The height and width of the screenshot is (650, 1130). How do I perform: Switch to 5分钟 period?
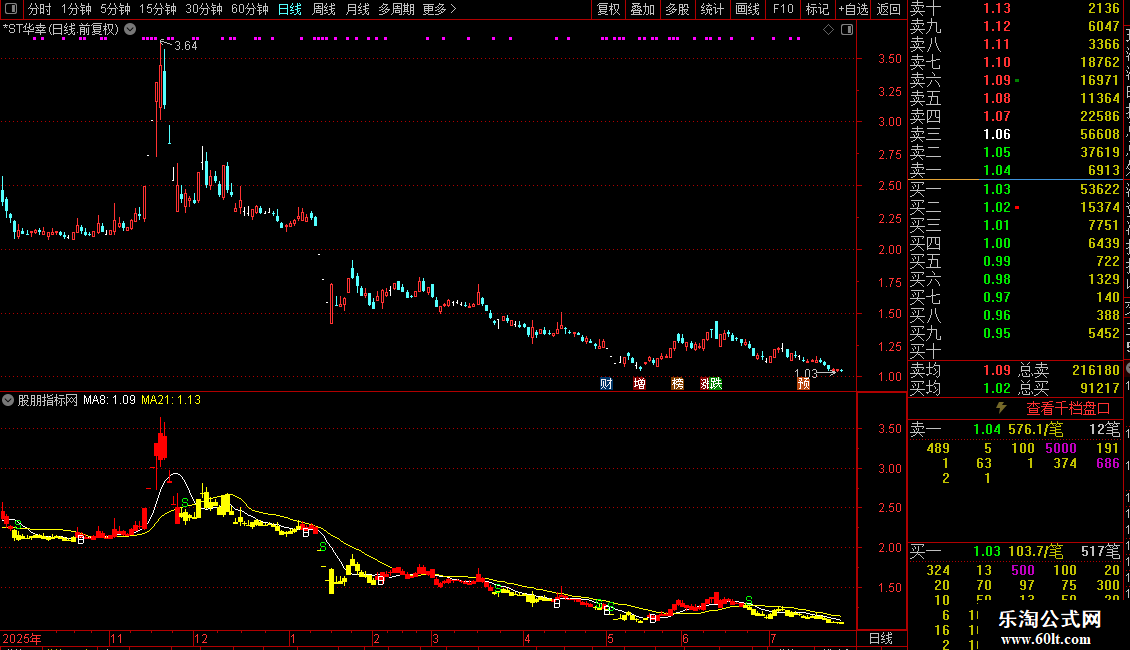(115, 9)
